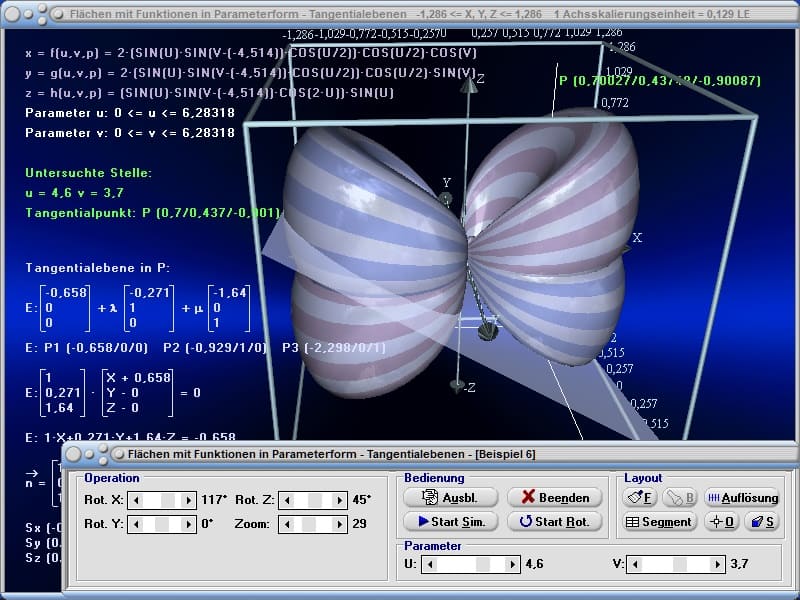This screenshot has height=600, width=800.
Task: Open the Auflösung resolution setting
Action: [742, 497]
